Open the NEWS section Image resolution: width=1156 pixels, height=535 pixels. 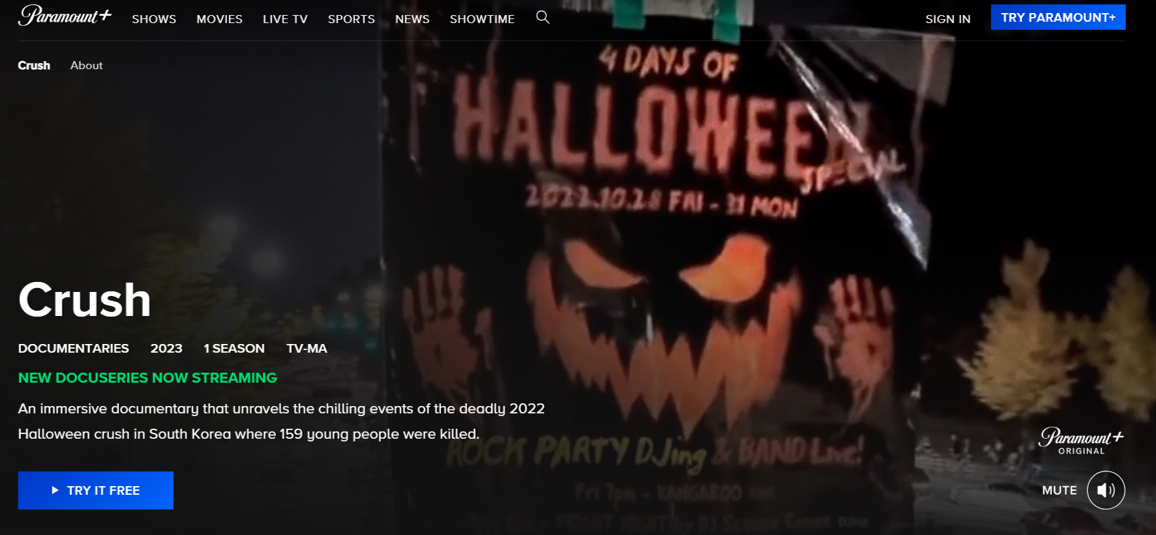click(x=412, y=19)
